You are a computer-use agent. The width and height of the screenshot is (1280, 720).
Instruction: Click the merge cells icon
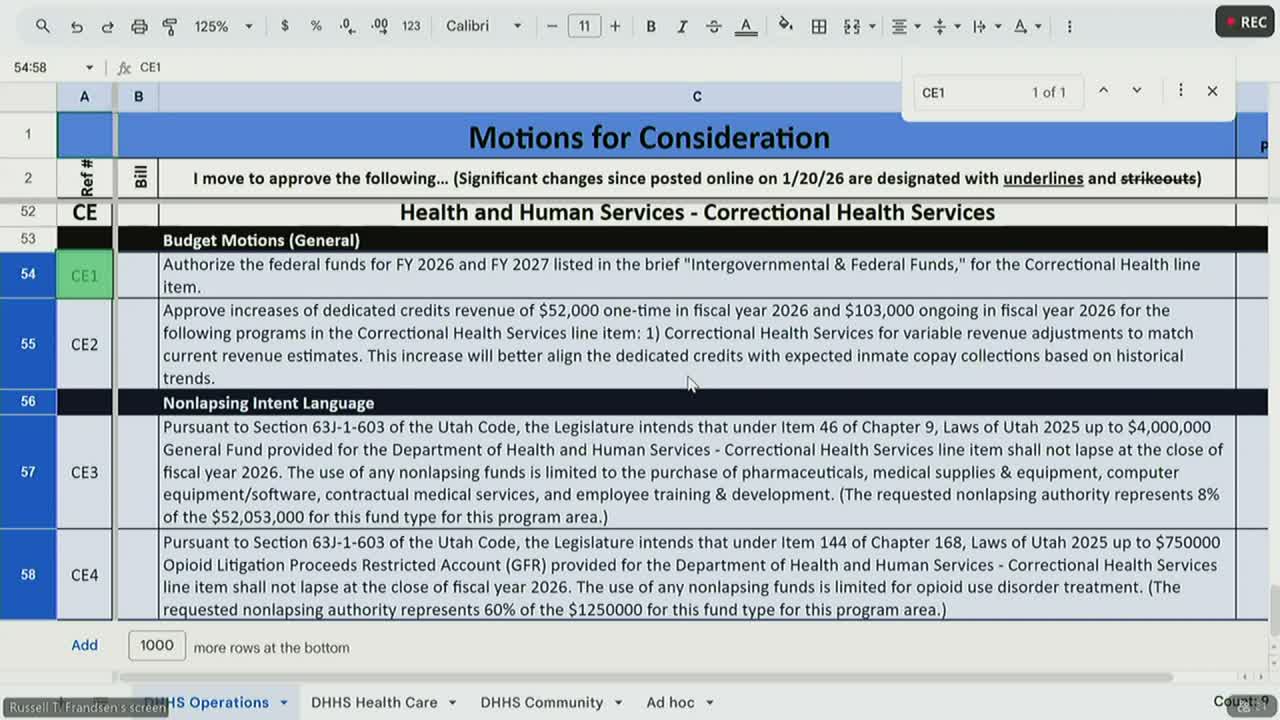coord(852,26)
